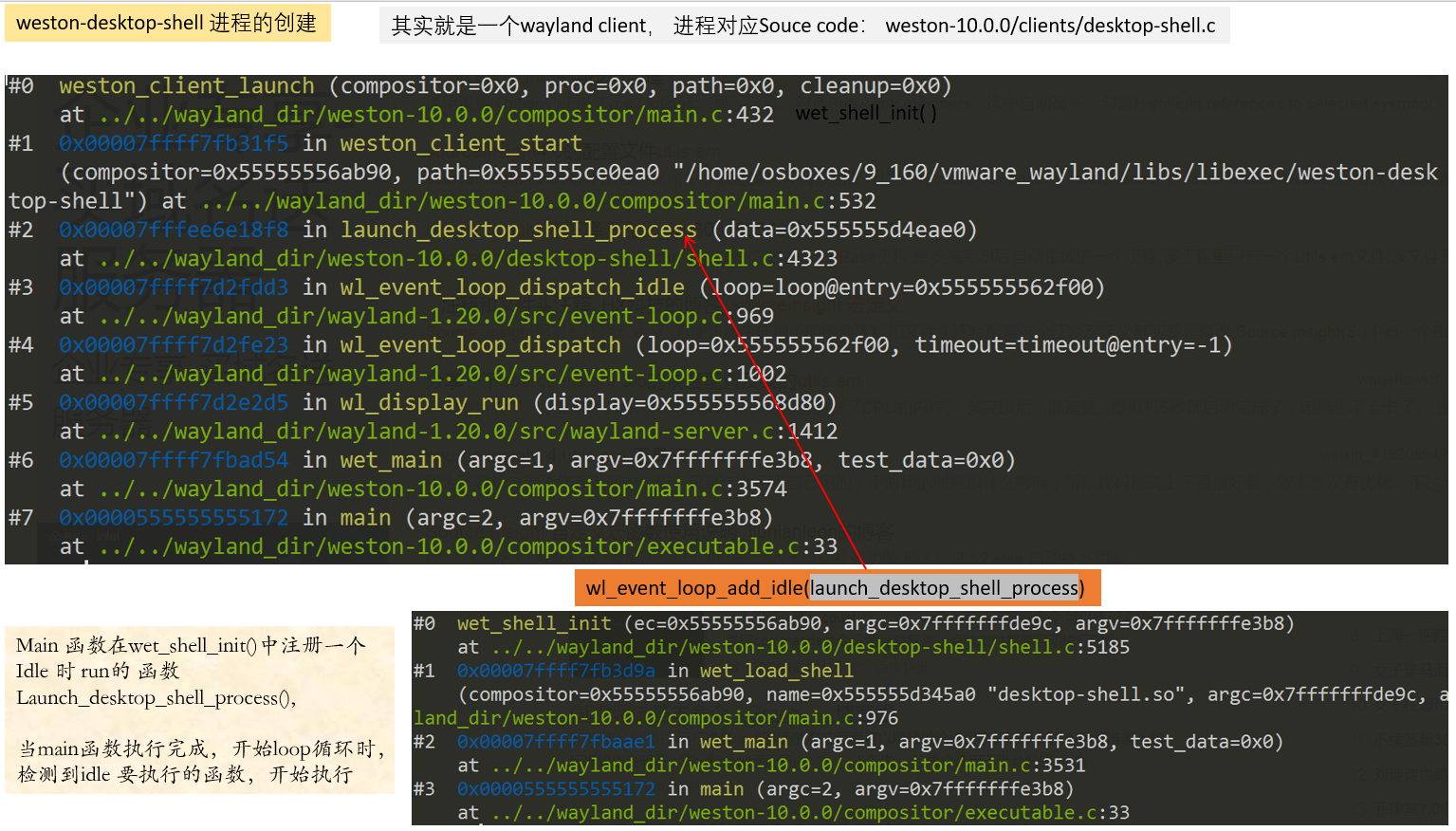
Task: Click 'src/event-loop.c:969' path
Action: (x=659, y=316)
